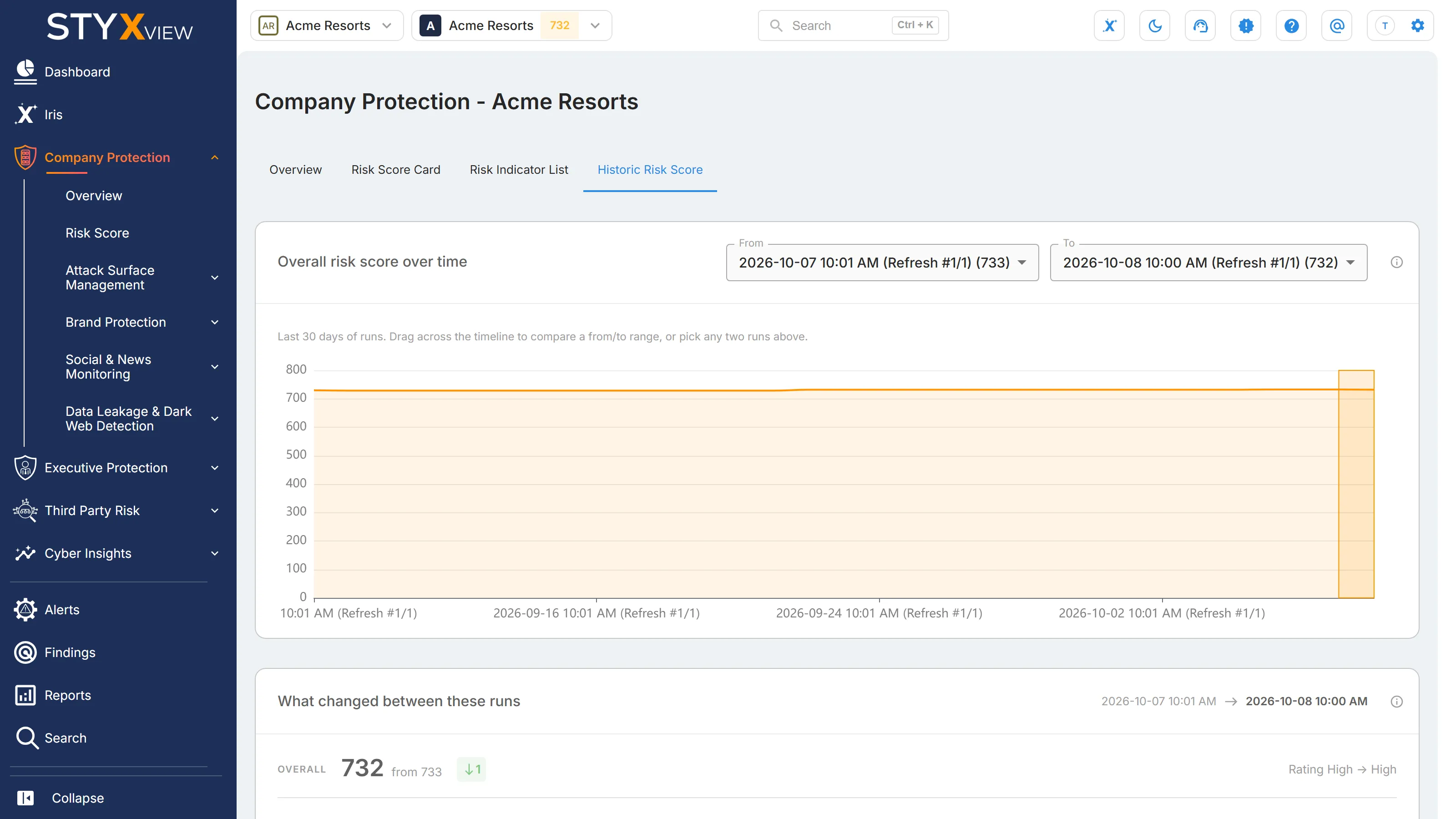Toggle dark mode moon icon
The height and width of the screenshot is (819, 1456).
(x=1155, y=25)
